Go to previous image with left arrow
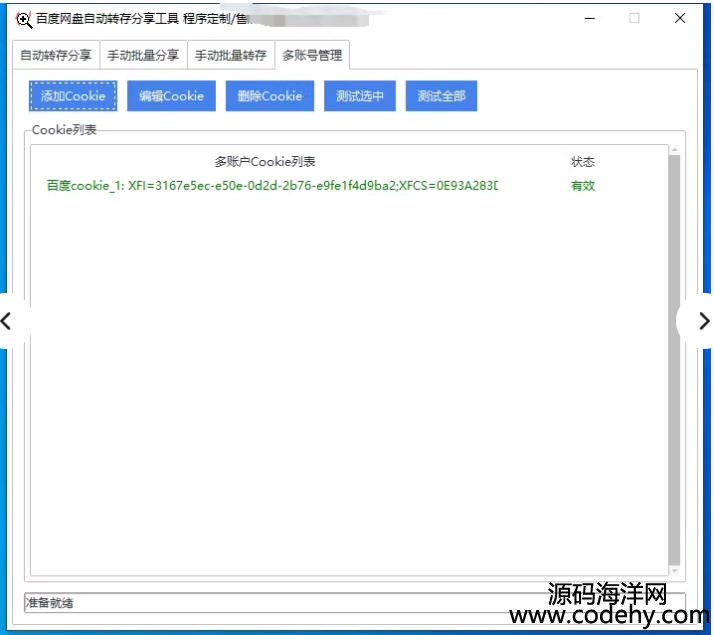Viewport: 714px width, 635px height. click(x=8, y=321)
